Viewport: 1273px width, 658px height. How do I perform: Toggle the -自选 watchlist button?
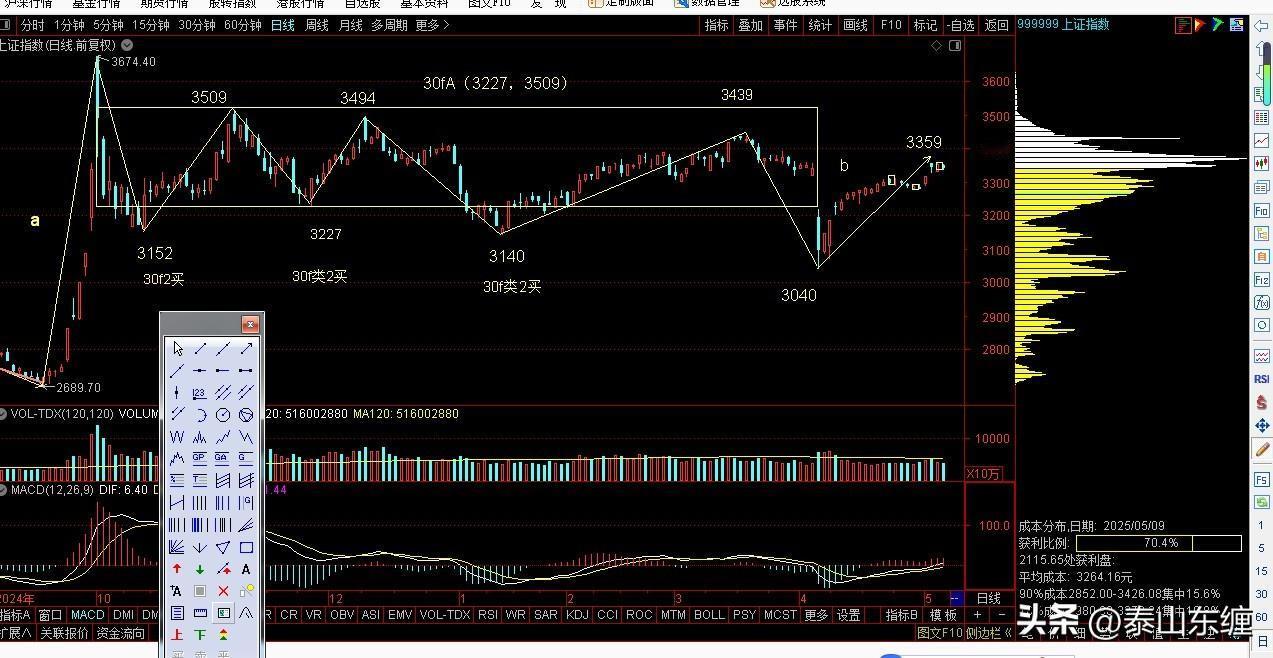[960, 25]
